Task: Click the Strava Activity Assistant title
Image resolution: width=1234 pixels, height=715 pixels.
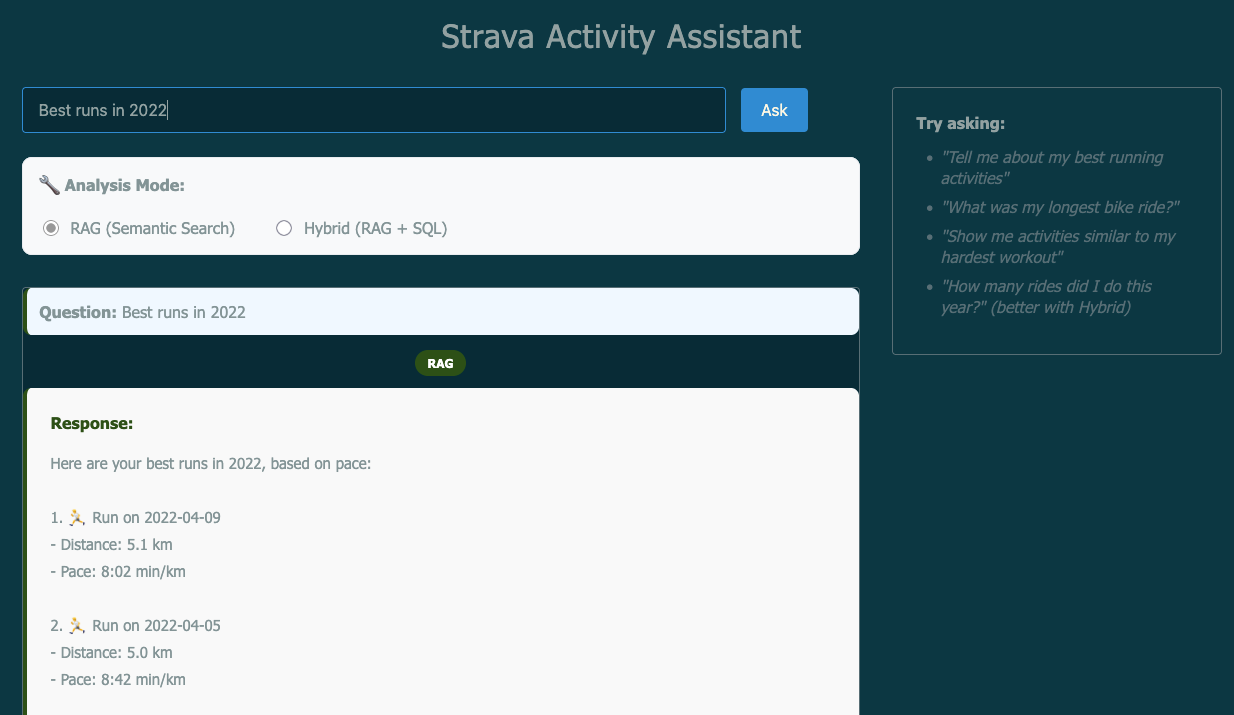Action: pos(621,37)
